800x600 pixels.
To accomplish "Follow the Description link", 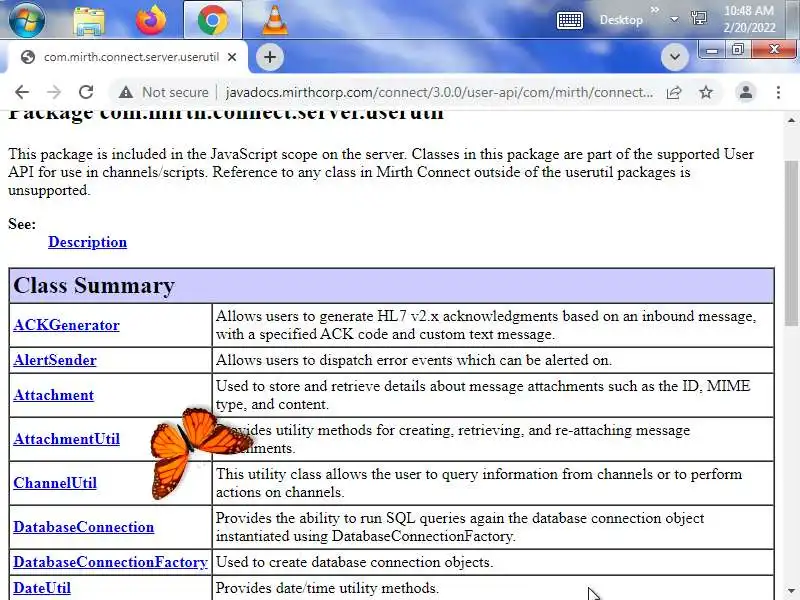I will [87, 242].
